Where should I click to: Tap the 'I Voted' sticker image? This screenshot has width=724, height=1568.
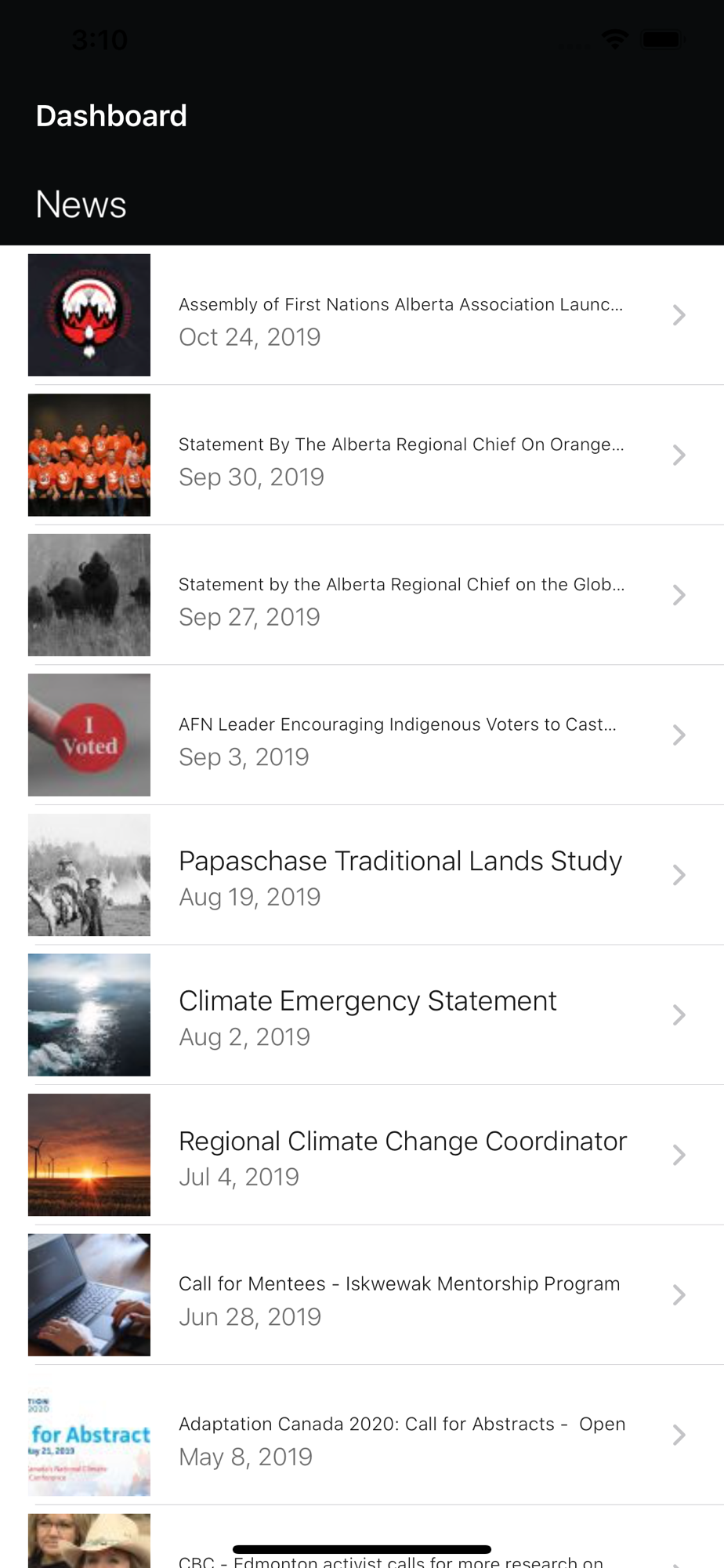[89, 735]
